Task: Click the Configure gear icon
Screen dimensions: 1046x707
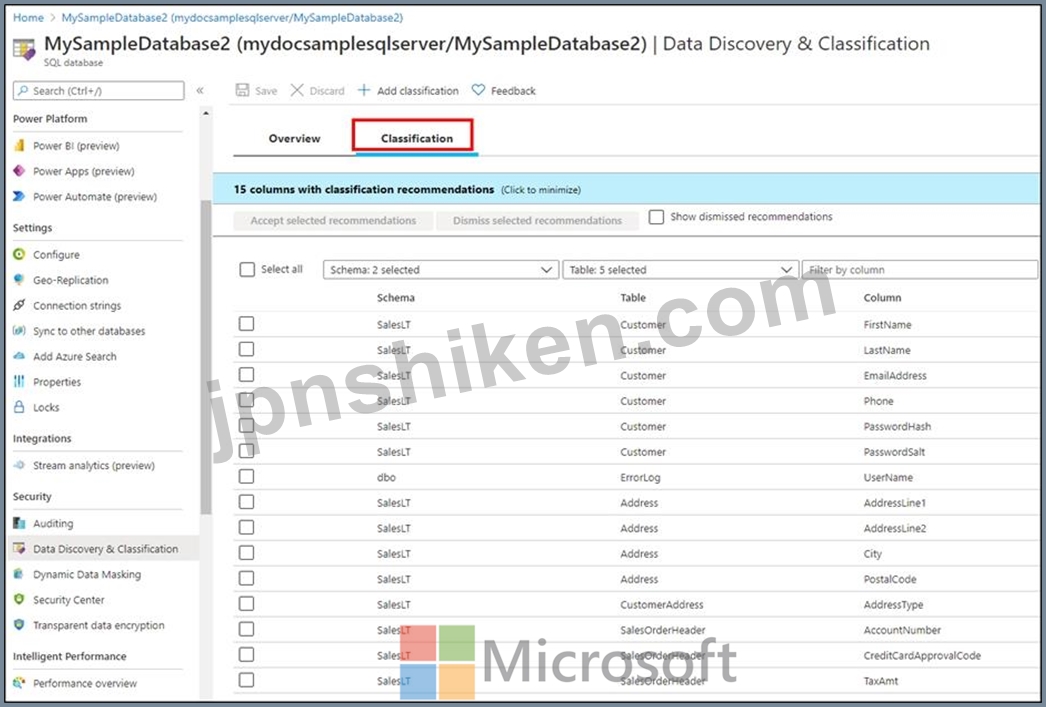Action: (19, 254)
